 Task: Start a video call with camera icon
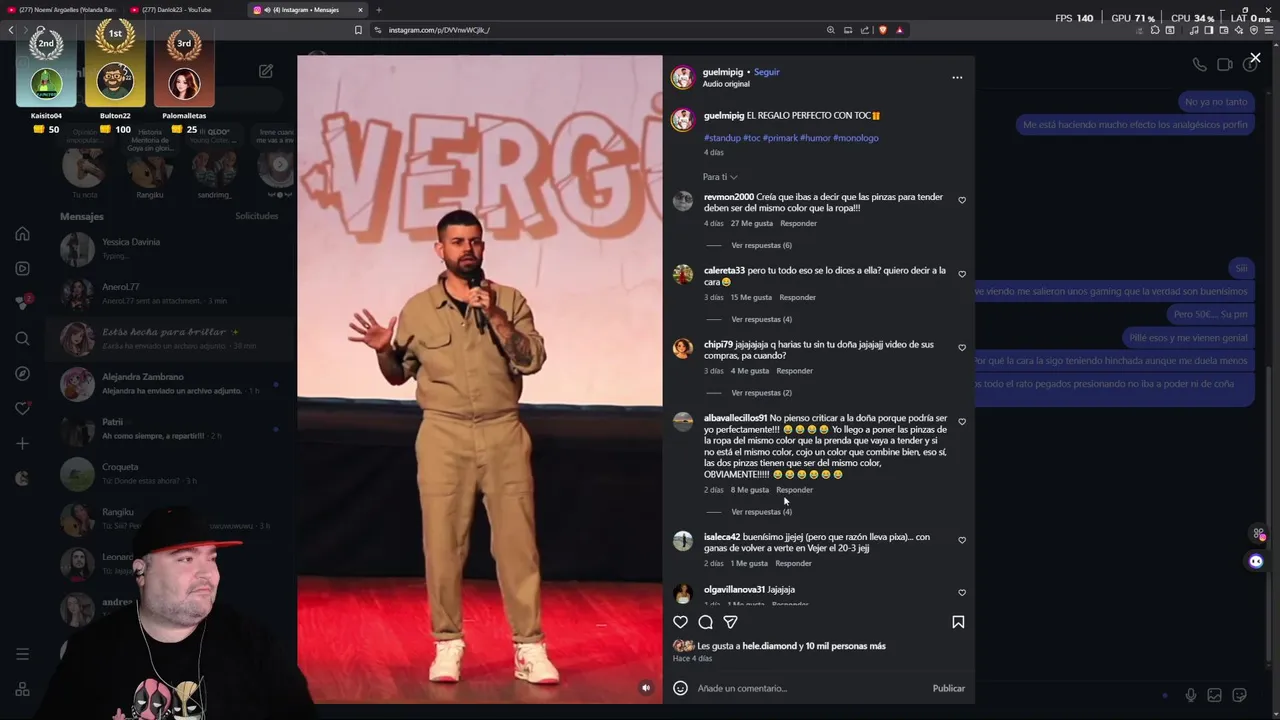pyautogui.click(x=1225, y=65)
